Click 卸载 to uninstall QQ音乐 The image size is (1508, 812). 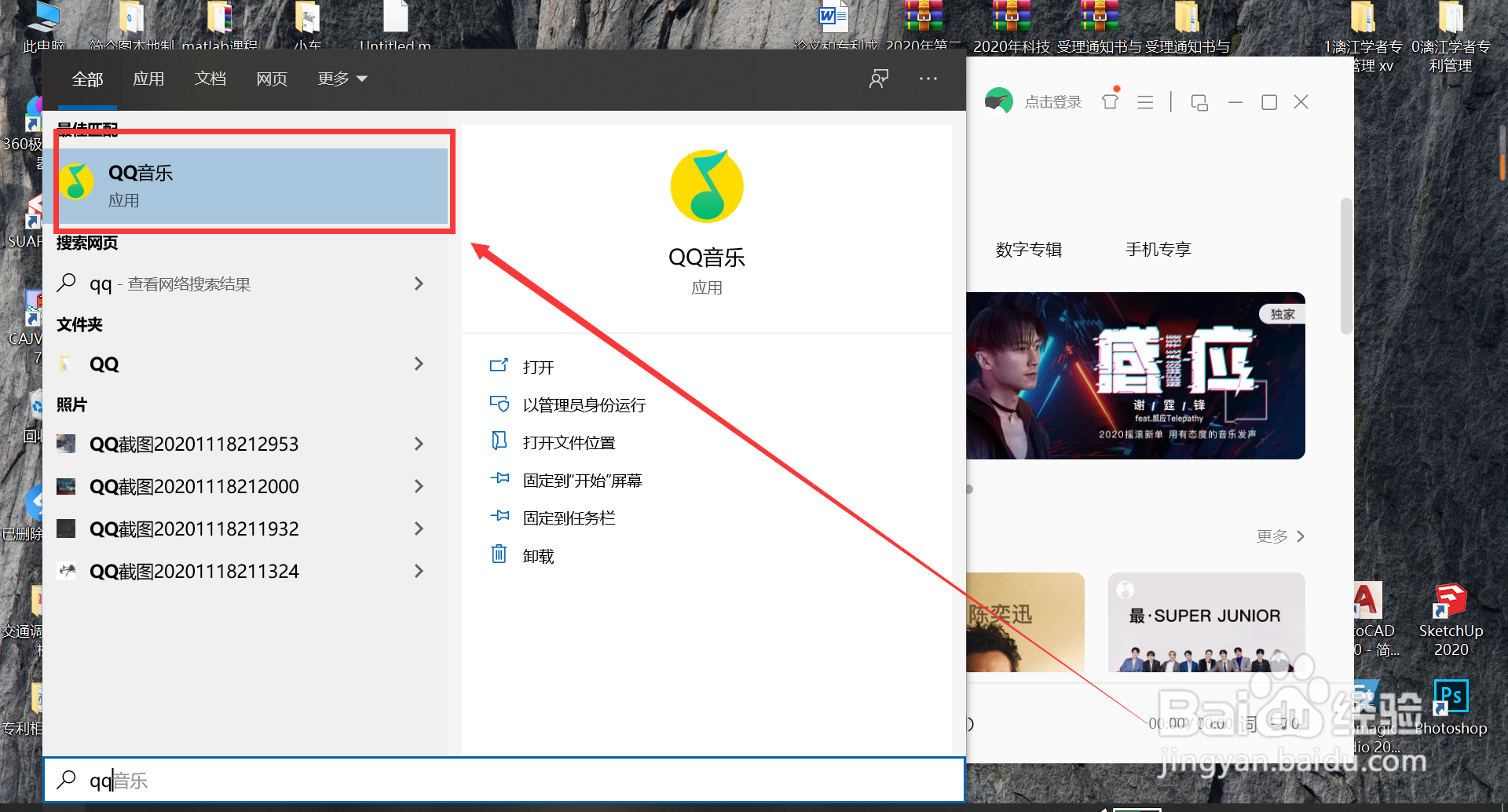point(539,555)
